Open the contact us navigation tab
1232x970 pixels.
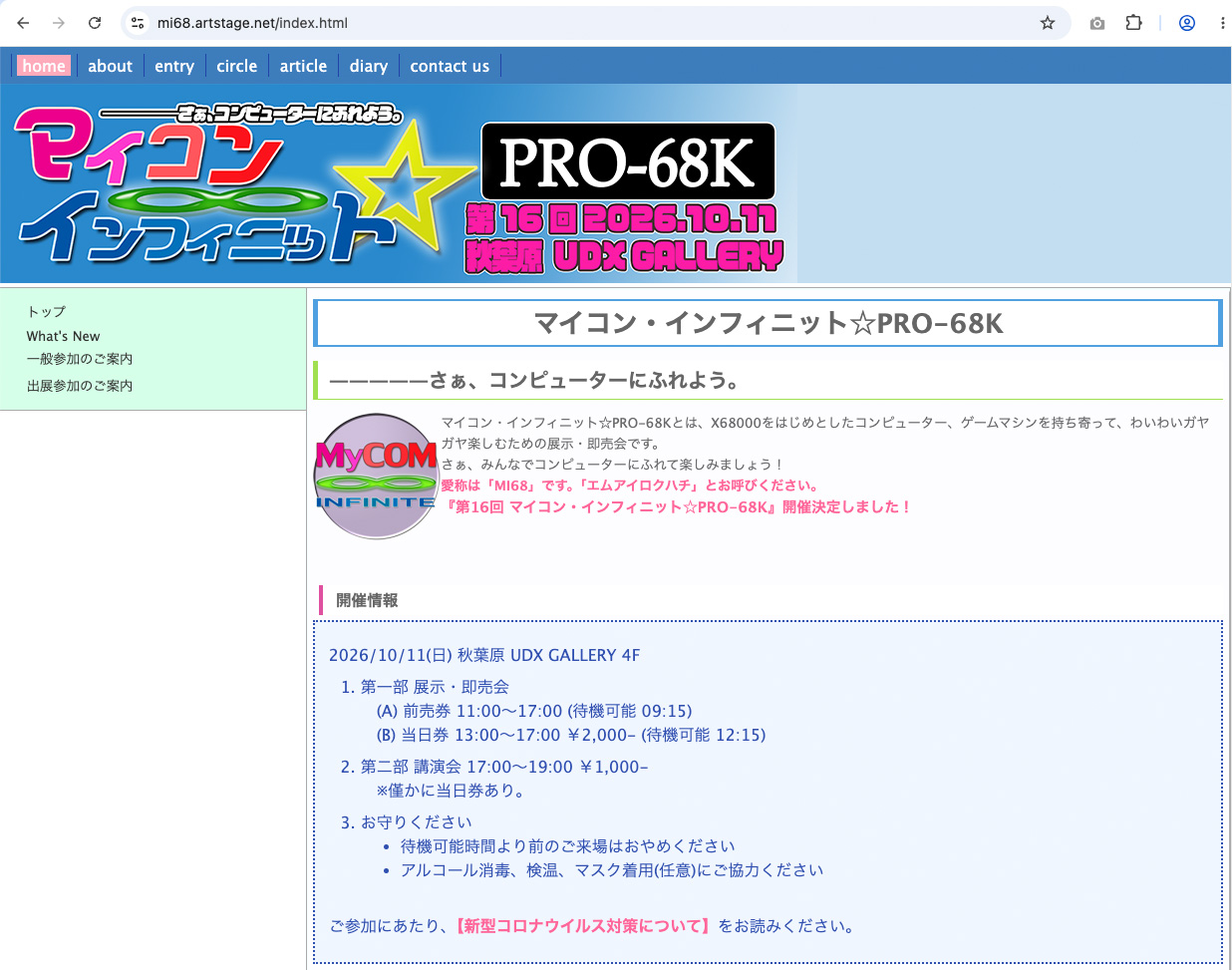(450, 66)
